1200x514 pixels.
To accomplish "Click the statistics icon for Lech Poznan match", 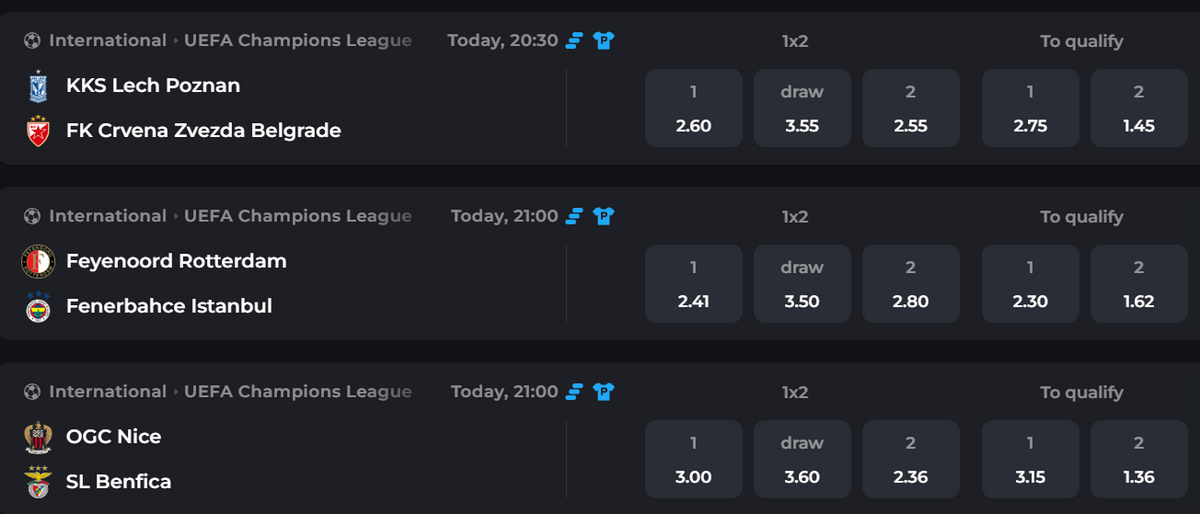I will (x=575, y=41).
